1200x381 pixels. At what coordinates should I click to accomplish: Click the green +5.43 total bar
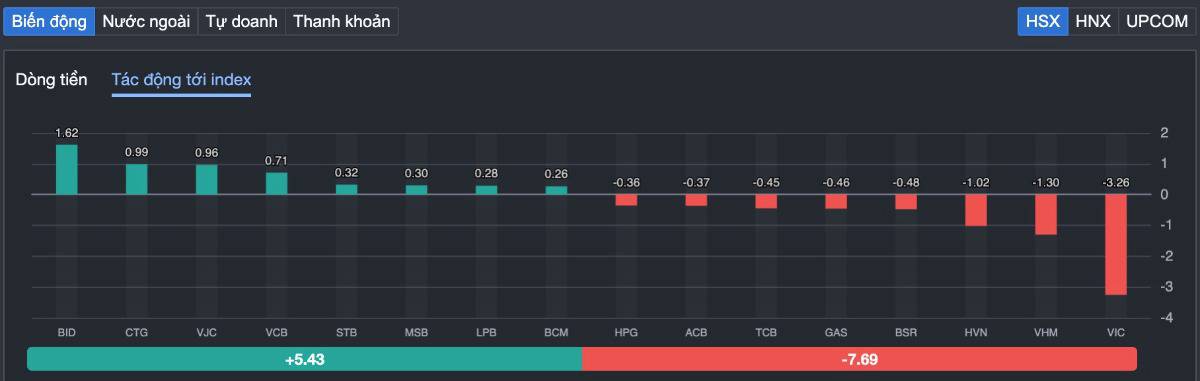coord(304,359)
